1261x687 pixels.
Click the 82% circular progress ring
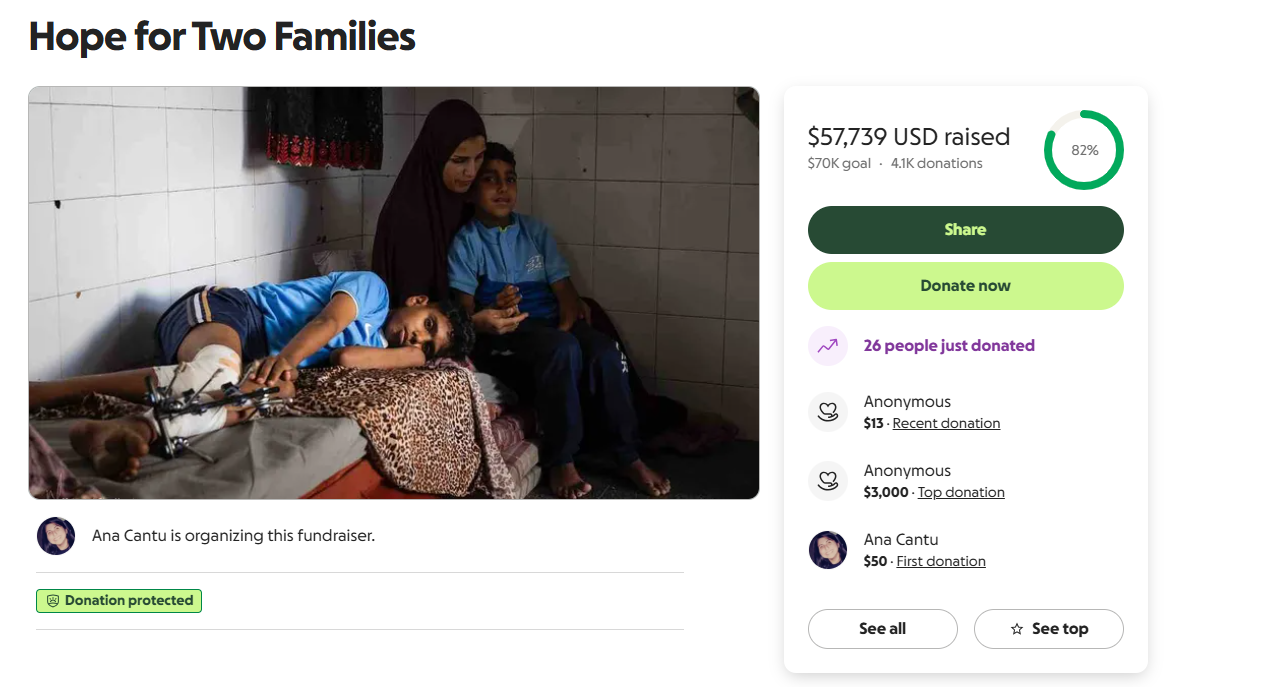click(1084, 150)
